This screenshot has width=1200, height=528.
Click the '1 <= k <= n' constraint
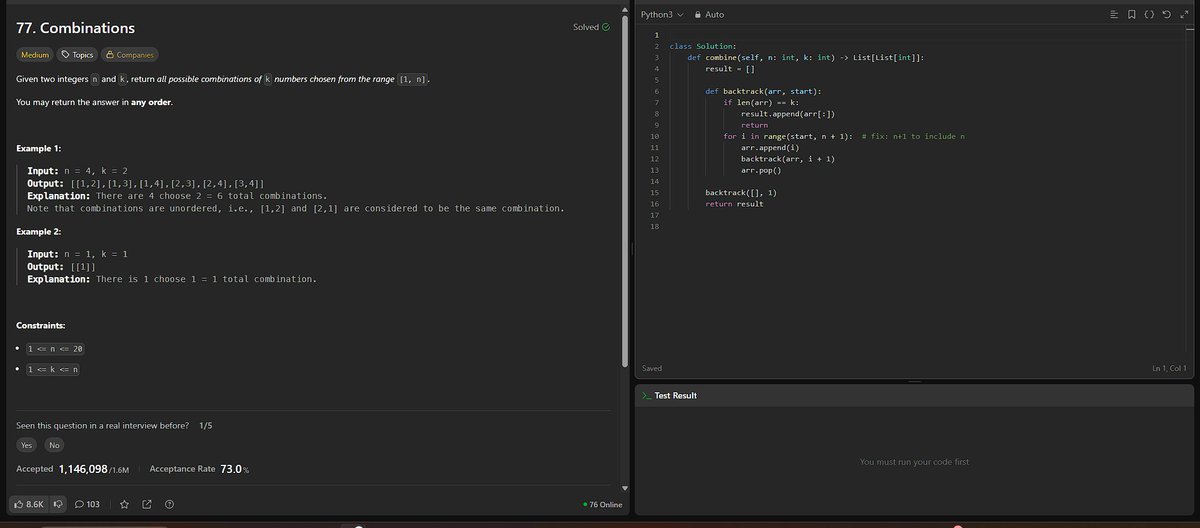click(x=53, y=370)
